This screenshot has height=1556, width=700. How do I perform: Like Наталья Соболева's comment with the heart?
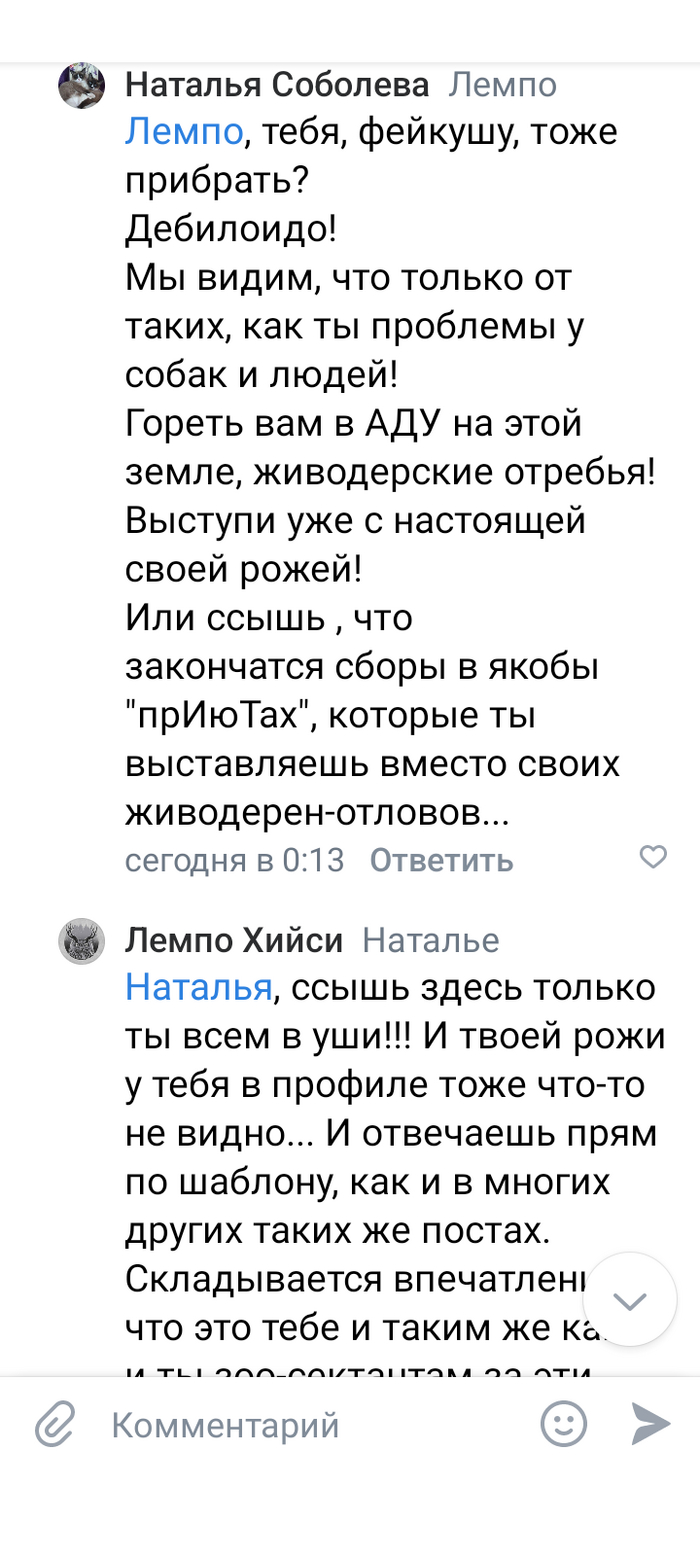pyautogui.click(x=653, y=857)
